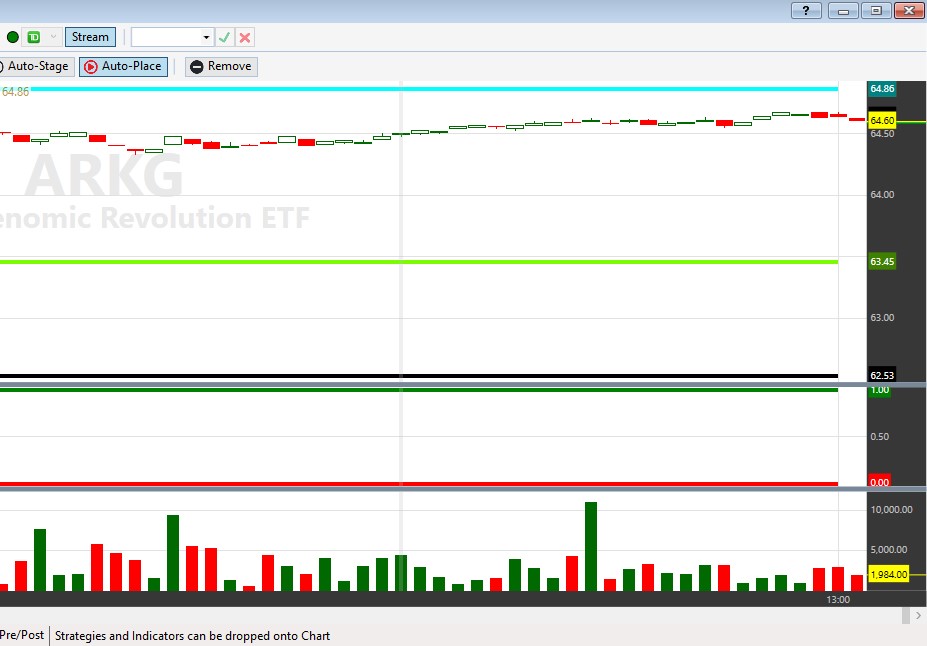Click the 10,000.00 volume axis label
The image size is (927, 646).
tap(891, 509)
